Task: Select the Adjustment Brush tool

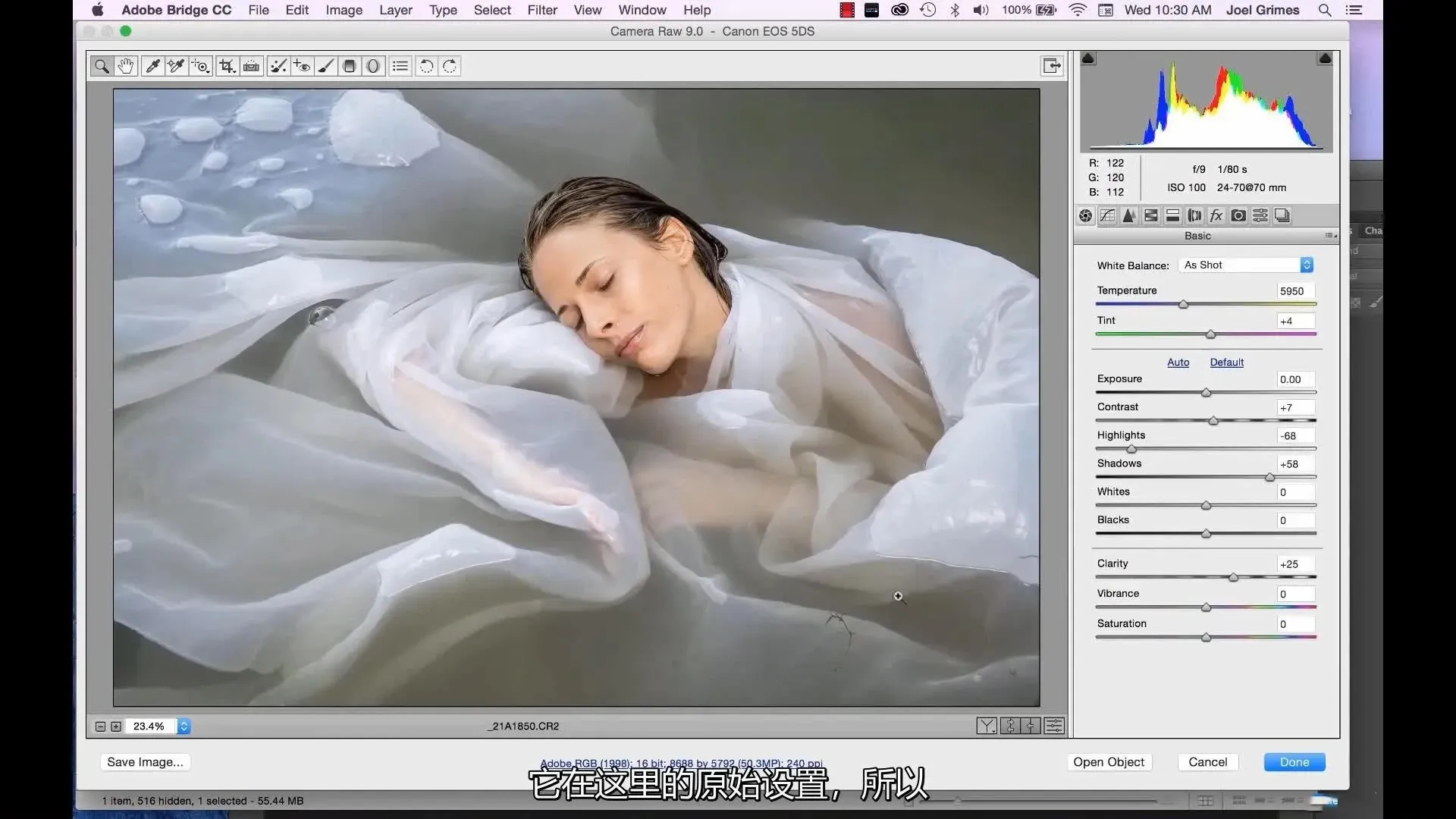Action: [x=326, y=66]
